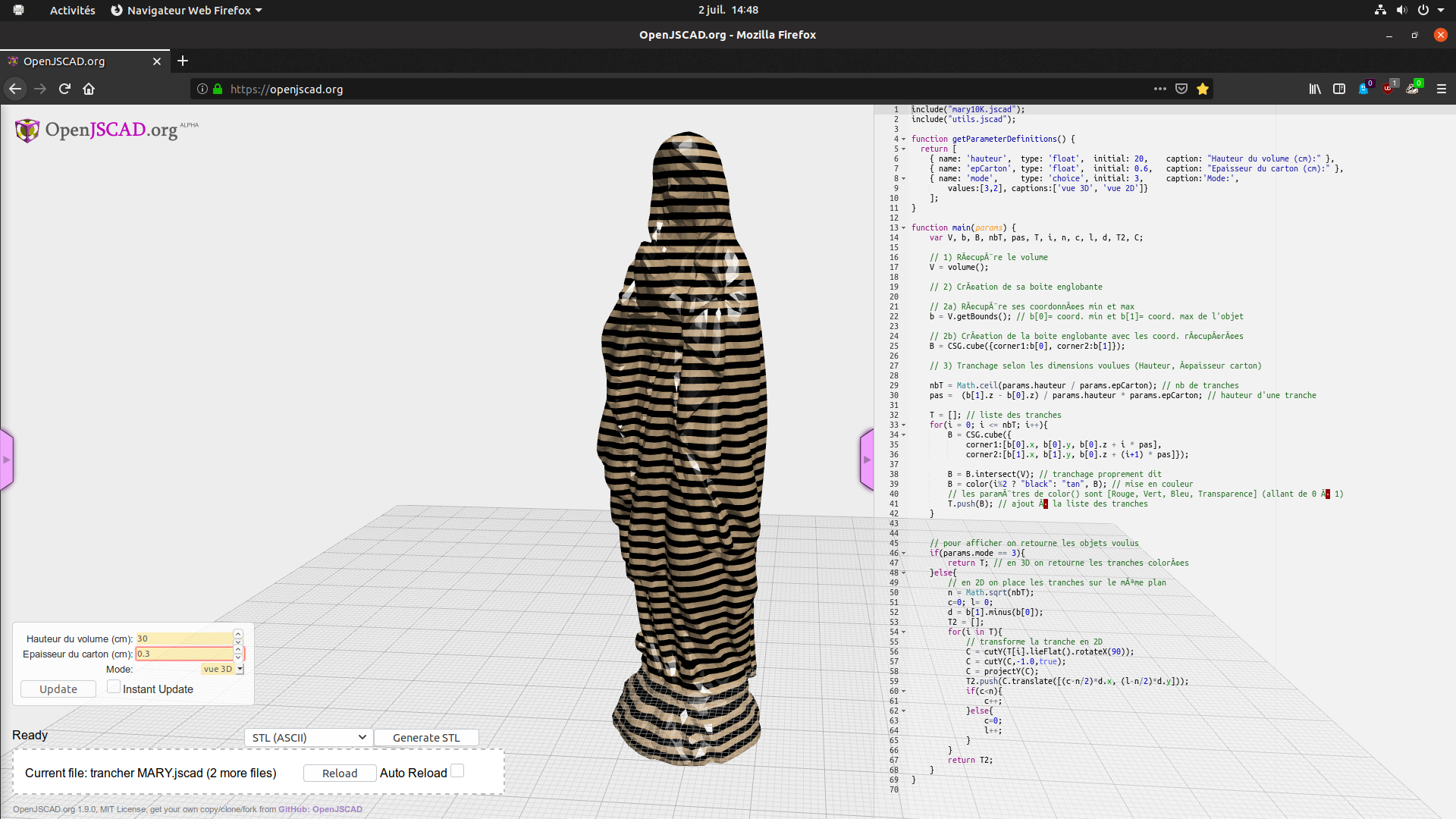Viewport: 1456px width, 819px height.
Task: Collapse the code panel with the pink arrow
Action: [x=866, y=459]
